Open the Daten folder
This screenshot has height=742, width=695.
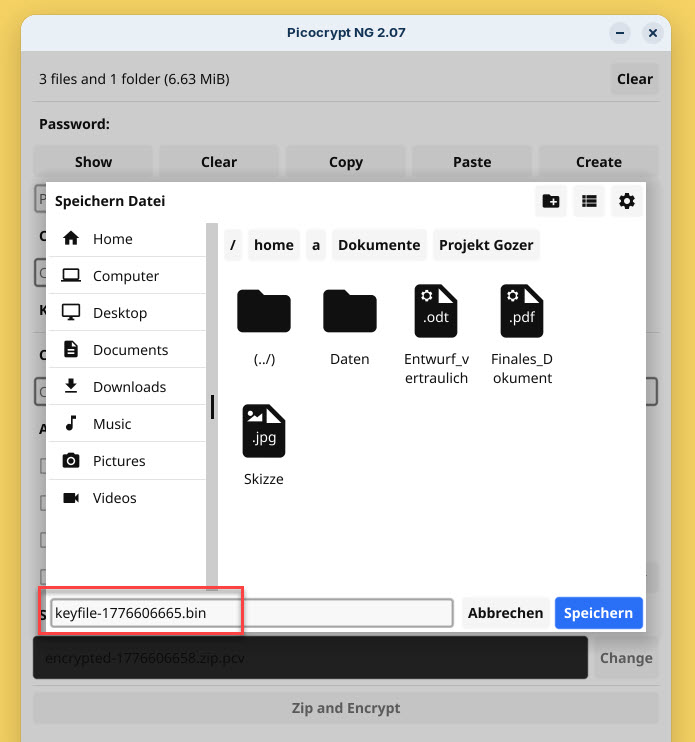click(x=350, y=312)
